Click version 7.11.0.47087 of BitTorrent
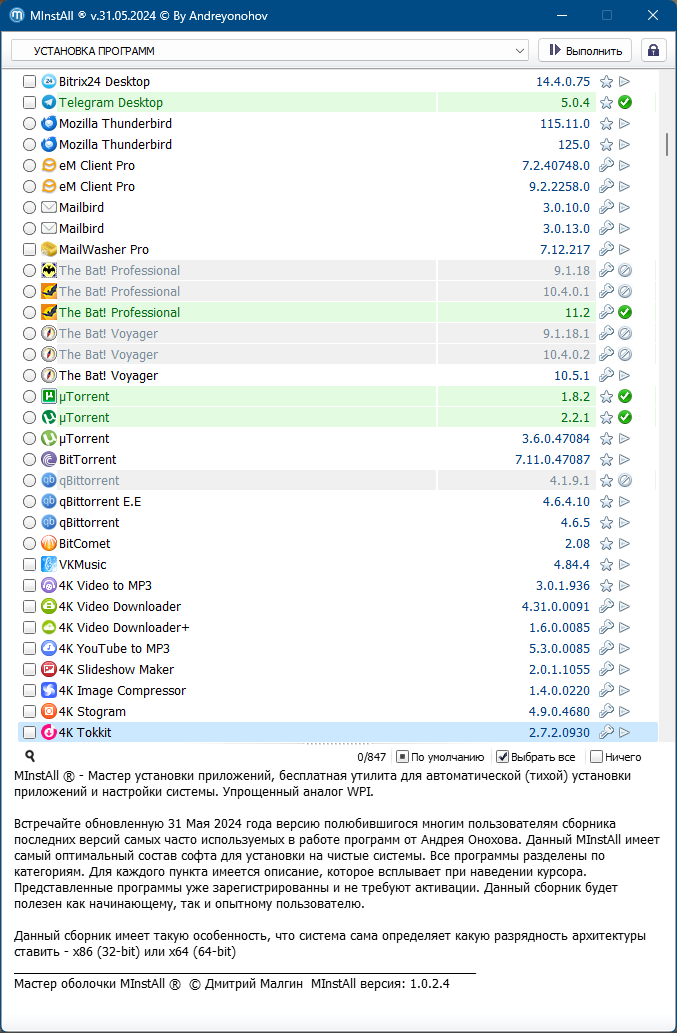This screenshot has height=1033, width=677. pos(553,459)
